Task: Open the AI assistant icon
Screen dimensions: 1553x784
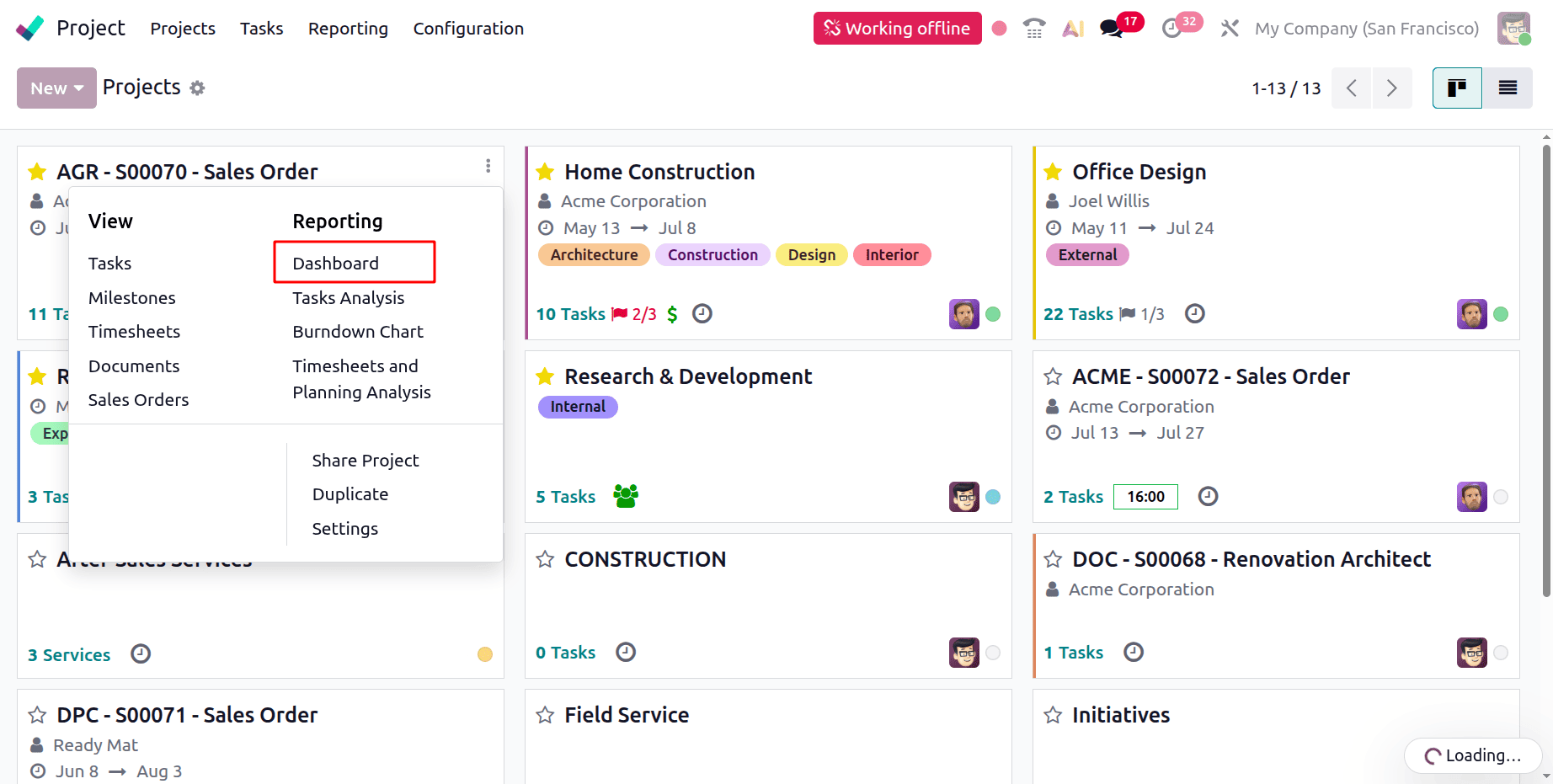Action: click(x=1073, y=29)
